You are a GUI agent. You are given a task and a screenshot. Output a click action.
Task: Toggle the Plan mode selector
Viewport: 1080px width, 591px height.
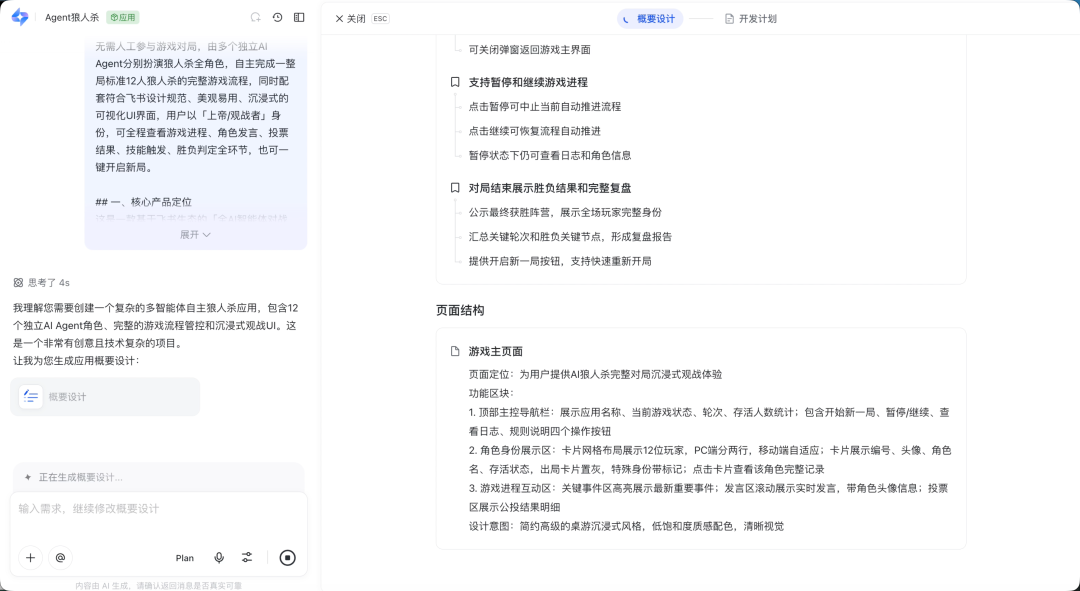pos(185,558)
